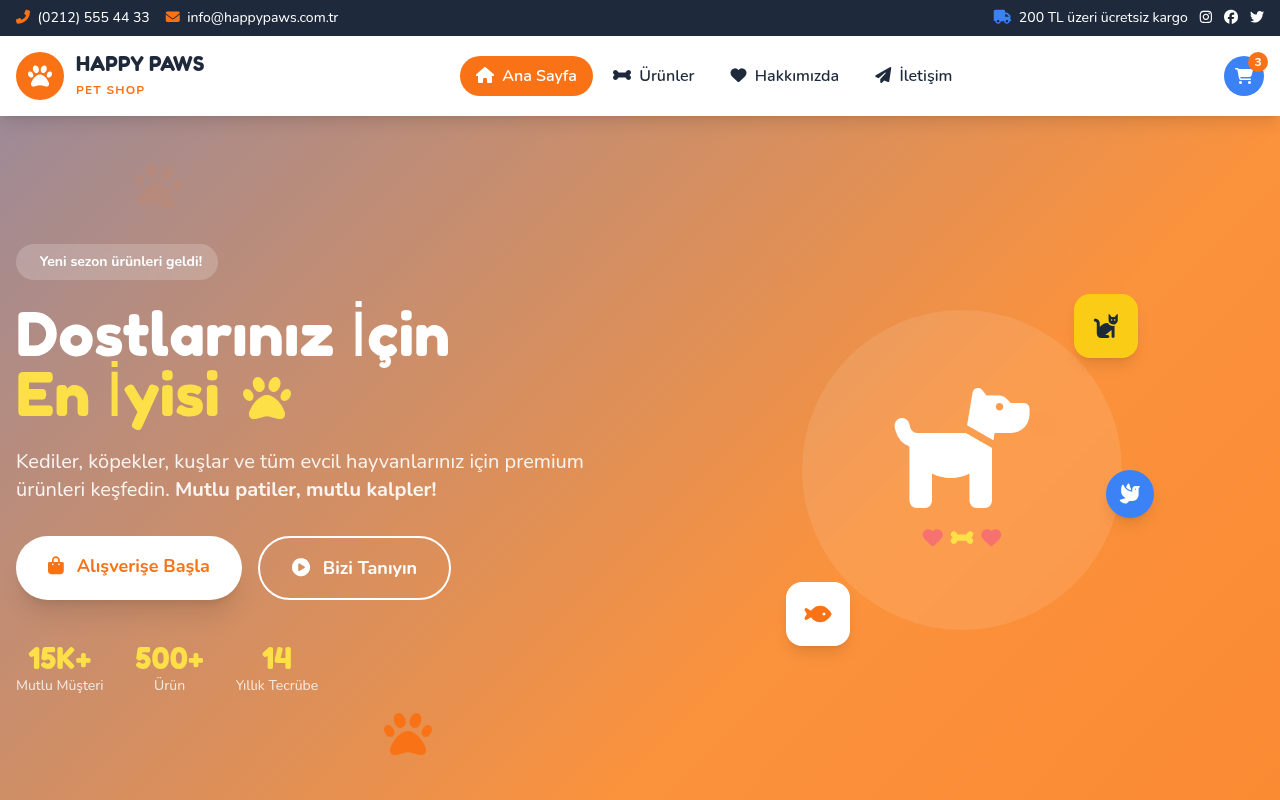Open the Ürünler menu item
This screenshot has width=1280, height=800.
[x=653, y=76]
